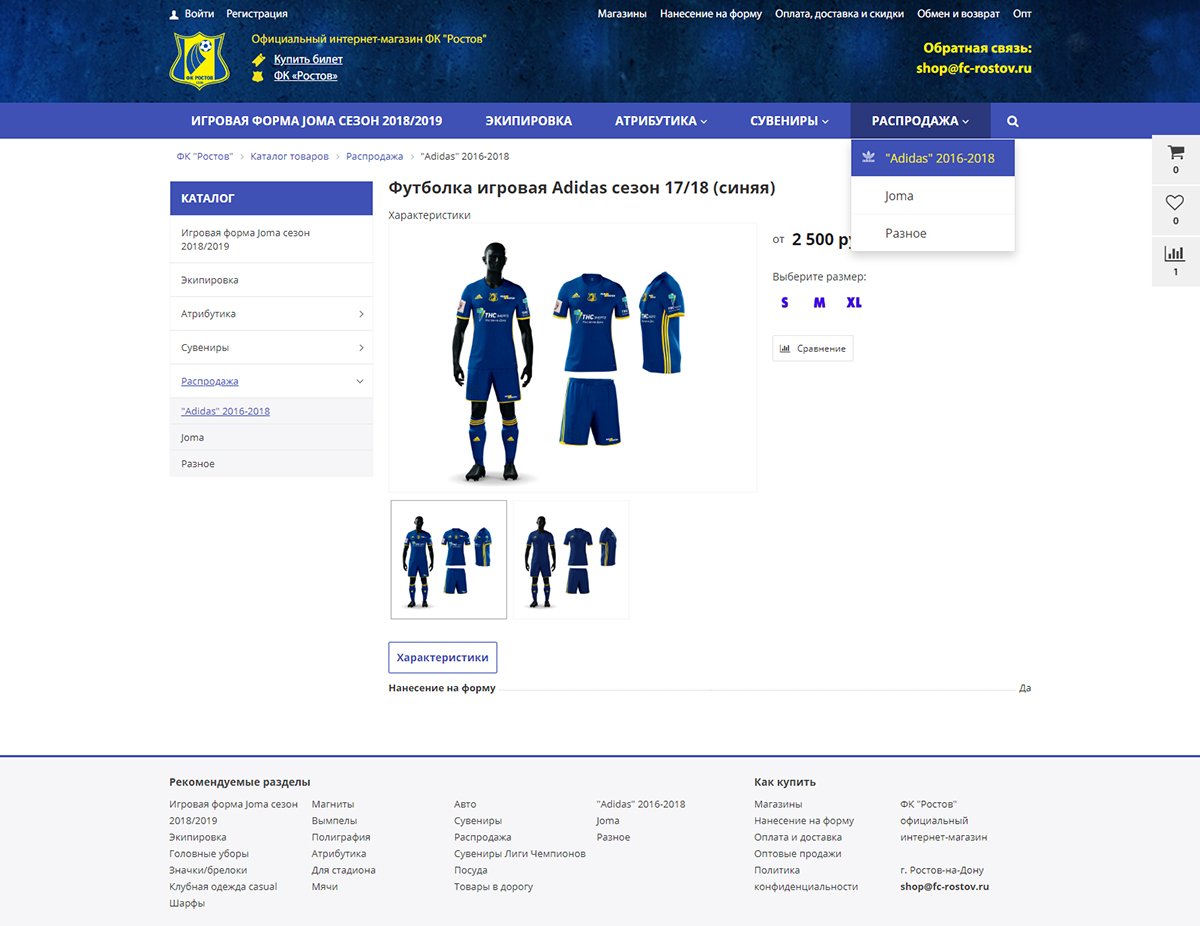Click the user icon beside Войти
This screenshot has height=926, width=1200.
[x=175, y=15]
